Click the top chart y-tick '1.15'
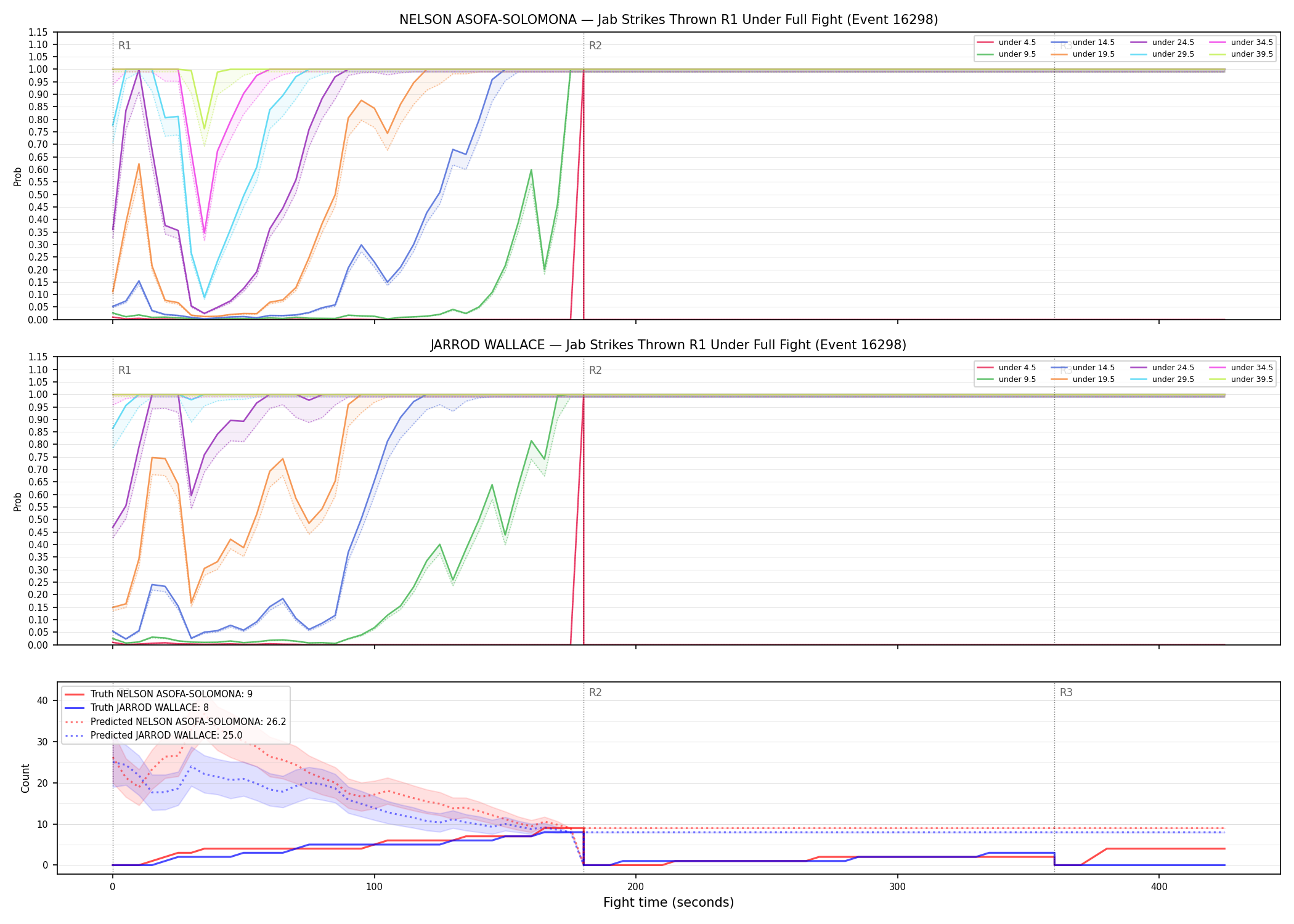The width and height of the screenshot is (1294, 924). [39, 32]
